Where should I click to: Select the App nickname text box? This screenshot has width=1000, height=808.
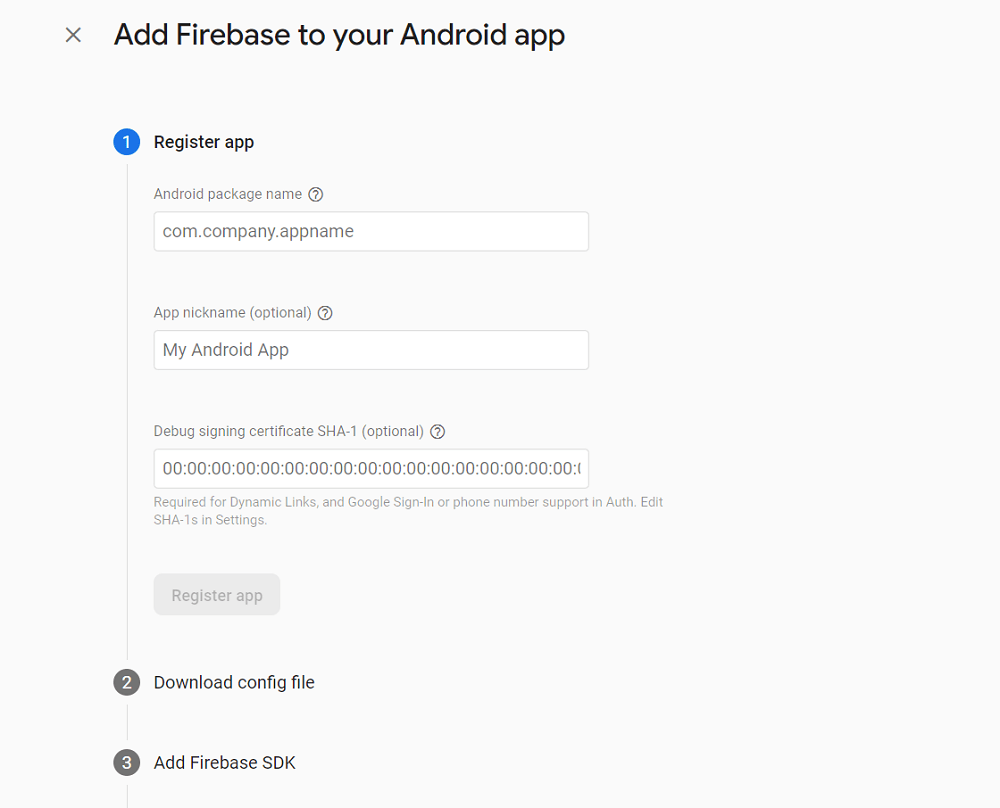(370, 350)
